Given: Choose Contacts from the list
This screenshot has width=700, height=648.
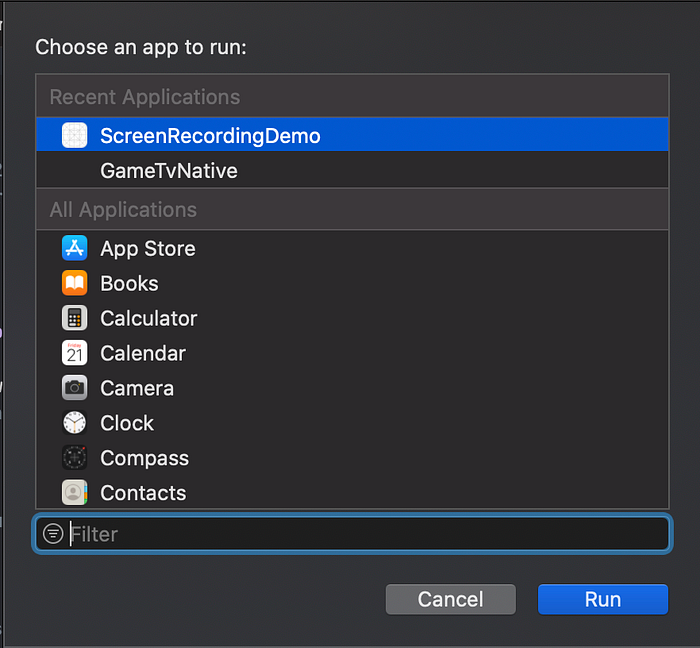Looking at the screenshot, I should coord(352,492).
